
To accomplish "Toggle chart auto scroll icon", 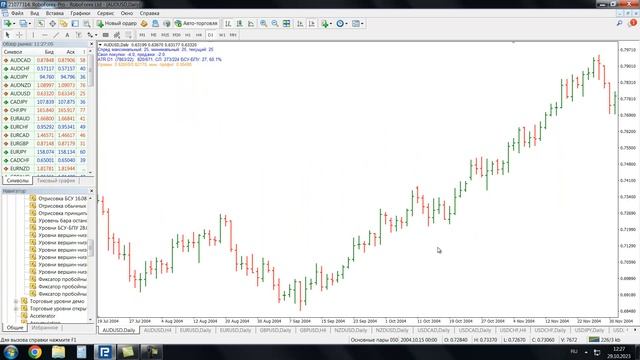I will (x=300, y=24).
